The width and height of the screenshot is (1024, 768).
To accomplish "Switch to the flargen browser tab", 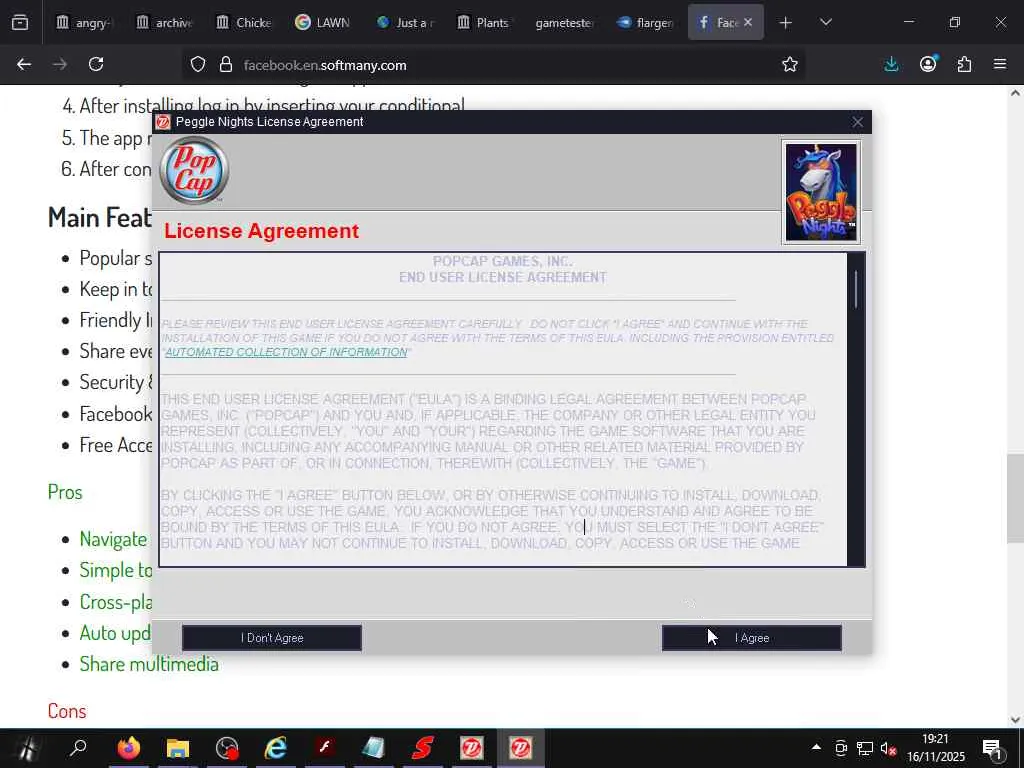I will pos(645,22).
